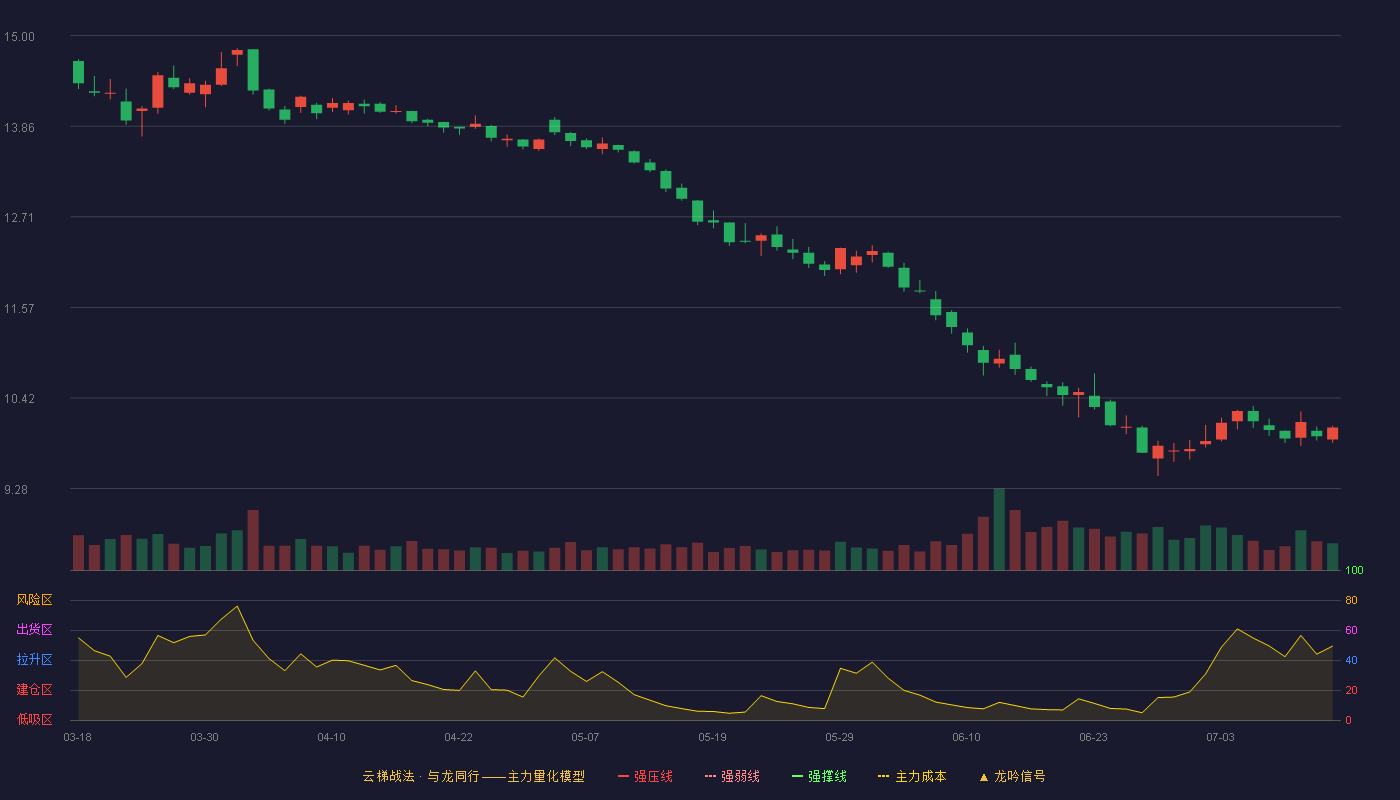Click the 低吸区 zone label
Image resolution: width=1400 pixels, height=800 pixels.
[x=34, y=719]
